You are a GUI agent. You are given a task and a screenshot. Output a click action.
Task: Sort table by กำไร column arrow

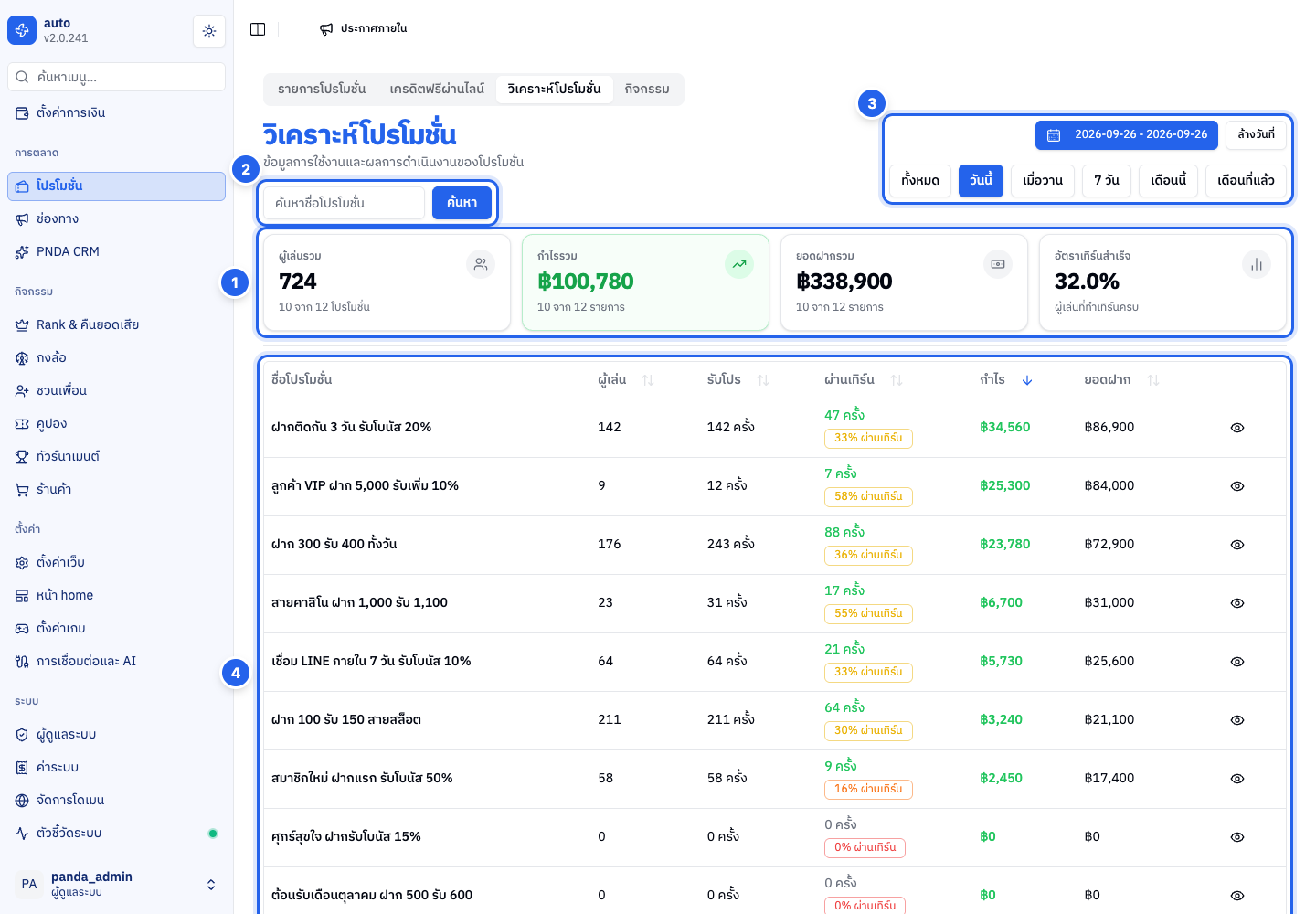click(1027, 380)
